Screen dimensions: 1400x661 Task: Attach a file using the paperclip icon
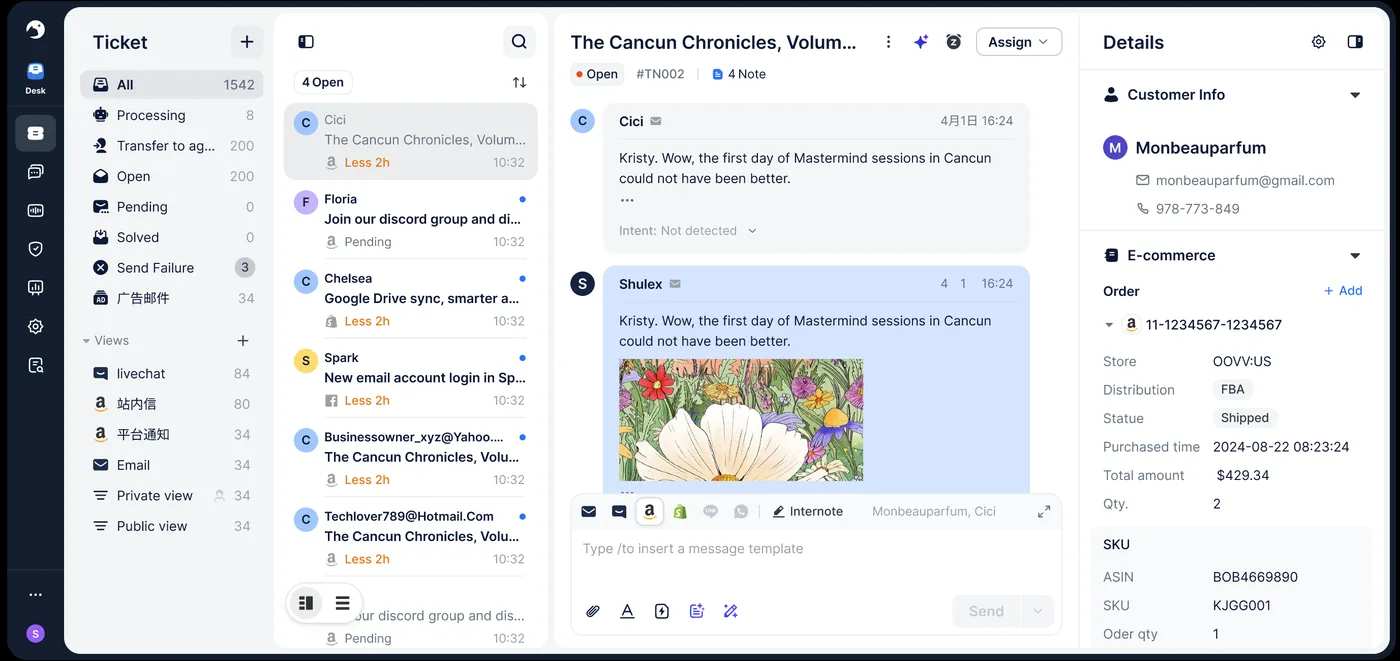click(x=593, y=611)
